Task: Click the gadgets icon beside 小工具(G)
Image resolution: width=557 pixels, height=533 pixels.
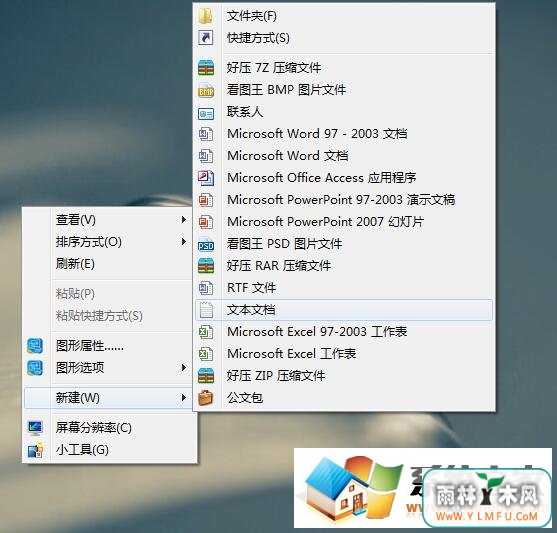Action: 36,449
